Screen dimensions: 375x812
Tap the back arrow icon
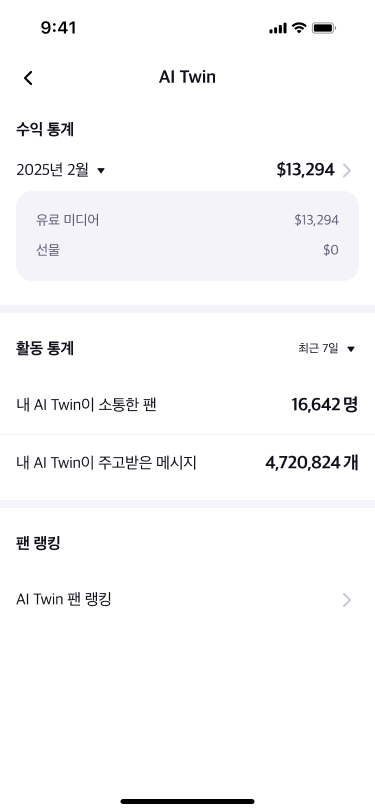tap(28, 78)
